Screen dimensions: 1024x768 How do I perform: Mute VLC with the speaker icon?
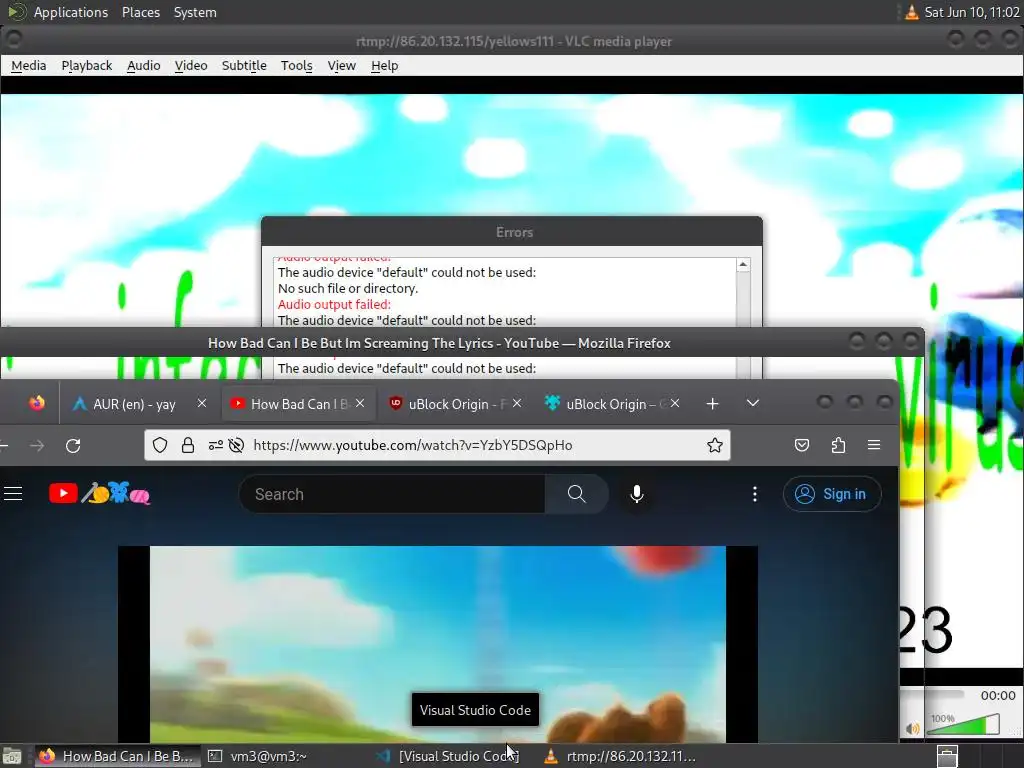coord(912,728)
